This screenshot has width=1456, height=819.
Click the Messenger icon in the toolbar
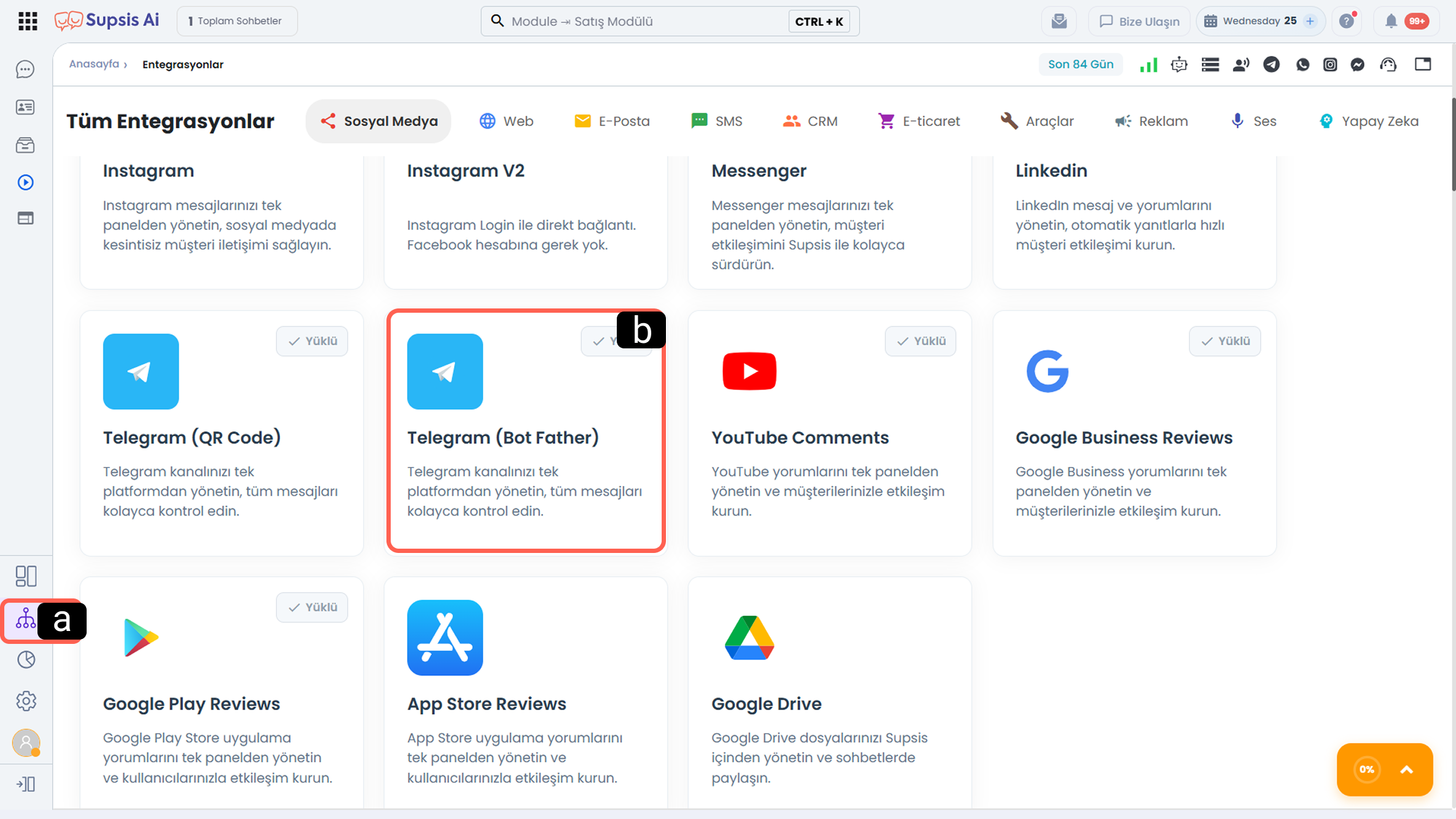(x=1358, y=65)
